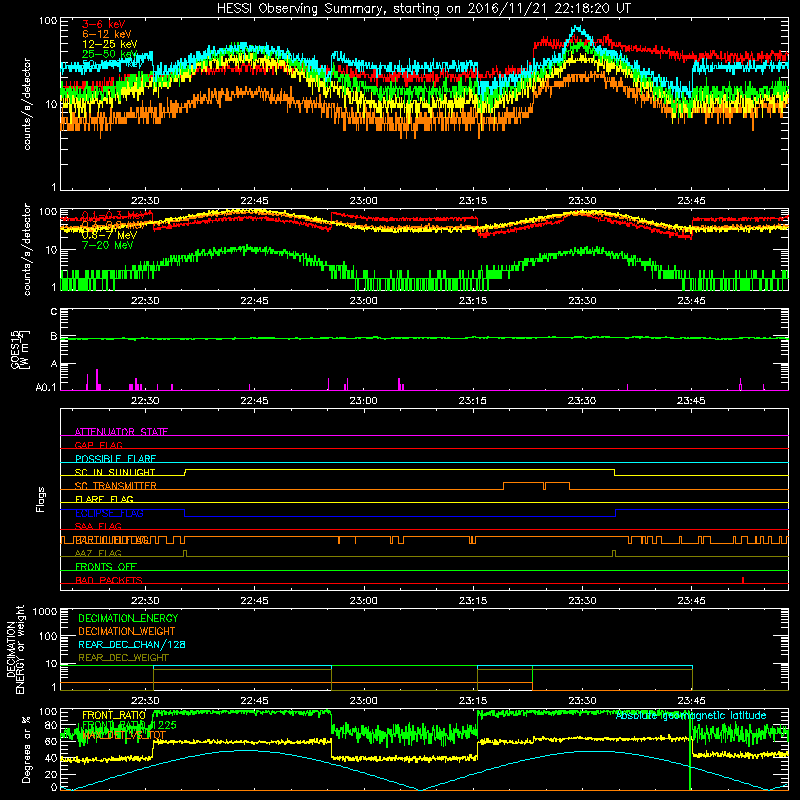This screenshot has height=800, width=800.
Task: Click the 1000 tick label on decimation axis
Action: click(x=45, y=612)
